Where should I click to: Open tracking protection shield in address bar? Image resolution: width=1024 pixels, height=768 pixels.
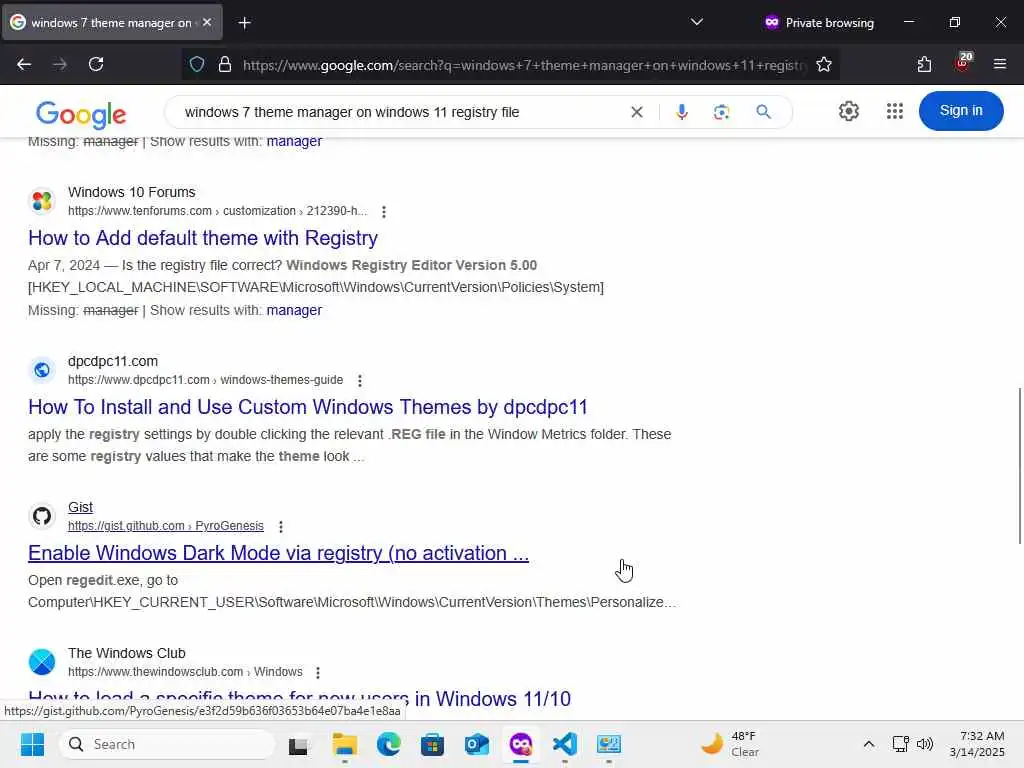coord(197,65)
